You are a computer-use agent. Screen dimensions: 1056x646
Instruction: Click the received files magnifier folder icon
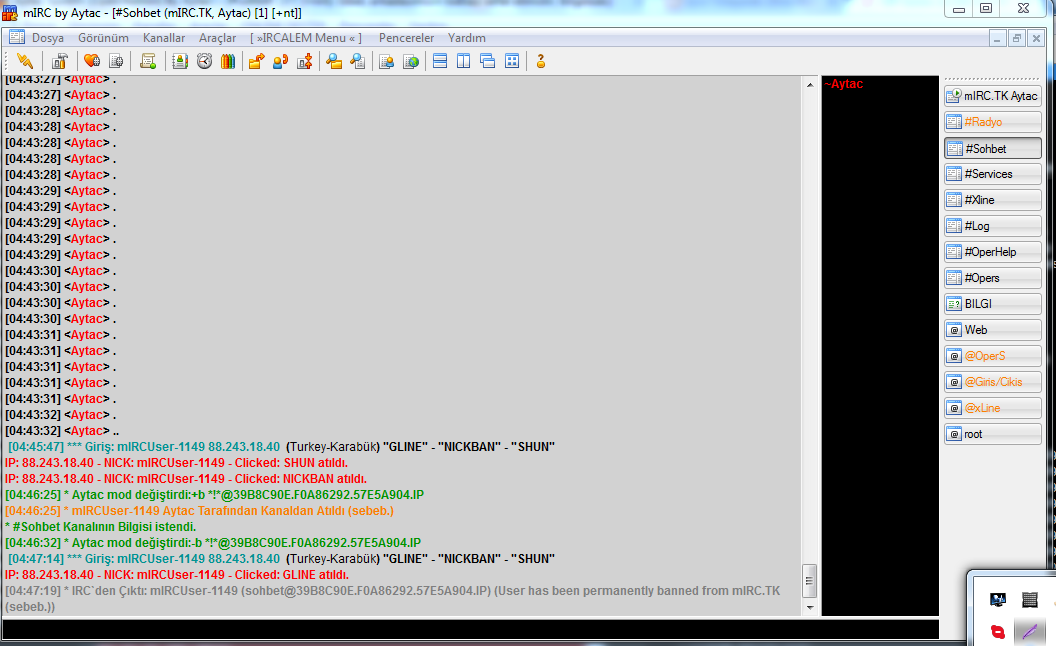pos(333,61)
